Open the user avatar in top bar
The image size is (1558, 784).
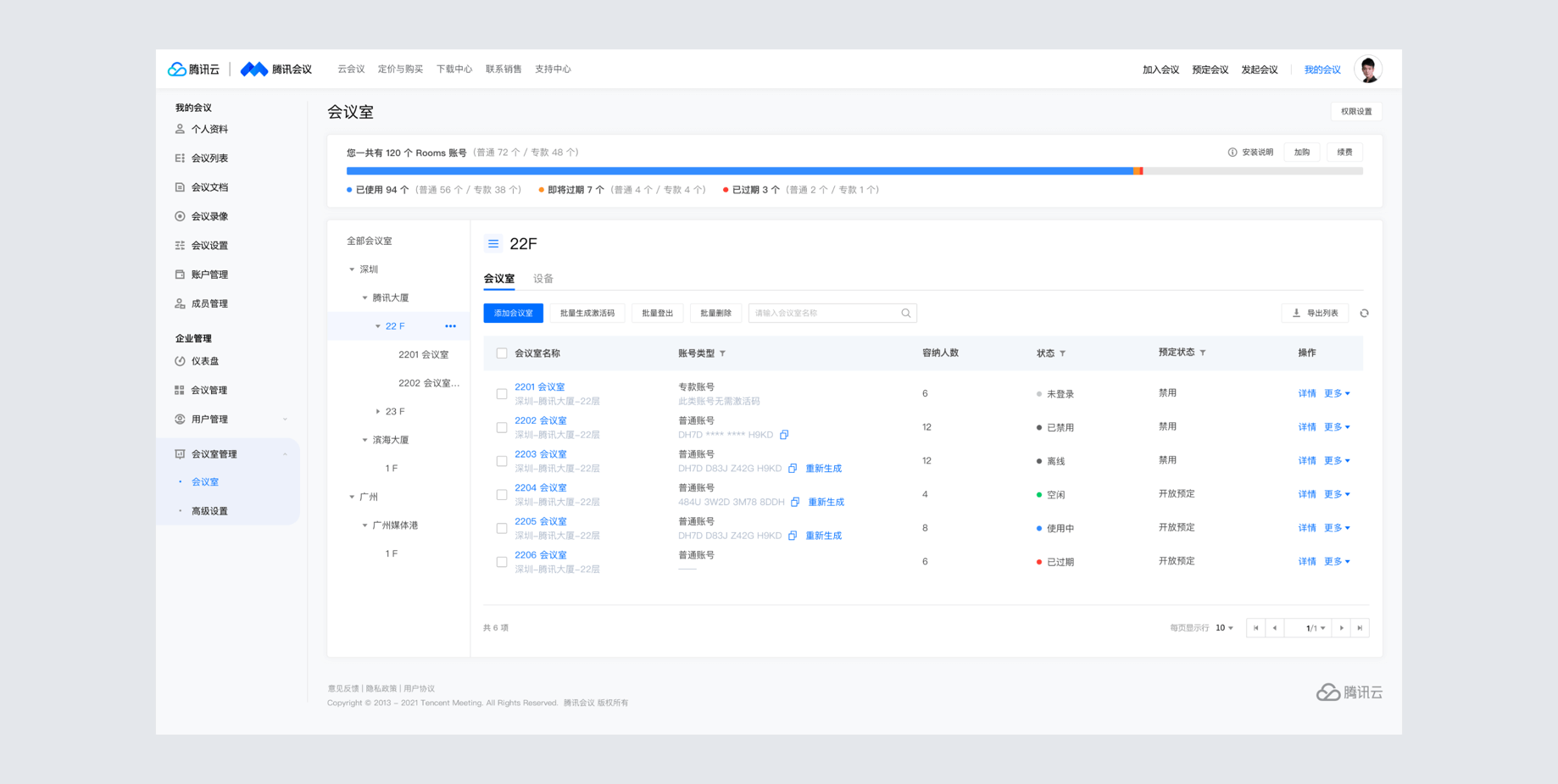1367,70
